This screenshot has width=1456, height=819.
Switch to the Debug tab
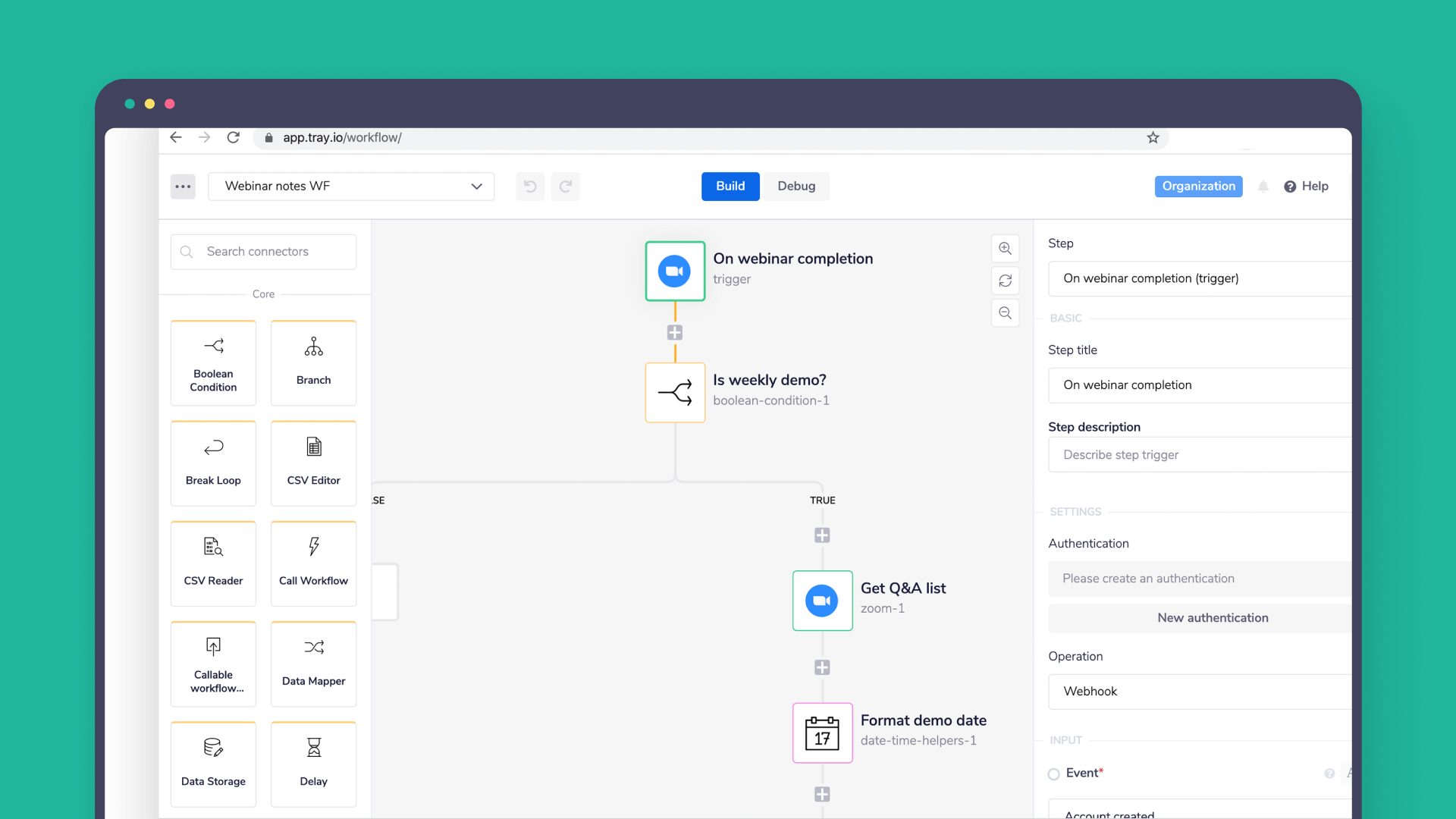click(795, 186)
